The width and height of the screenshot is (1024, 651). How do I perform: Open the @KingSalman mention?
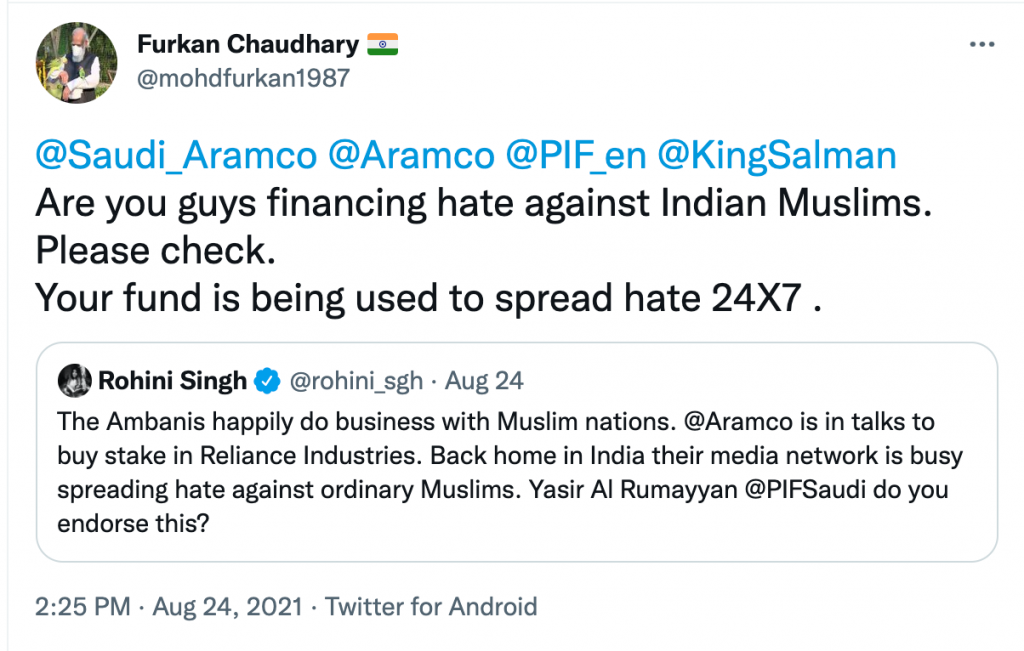[x=779, y=156]
